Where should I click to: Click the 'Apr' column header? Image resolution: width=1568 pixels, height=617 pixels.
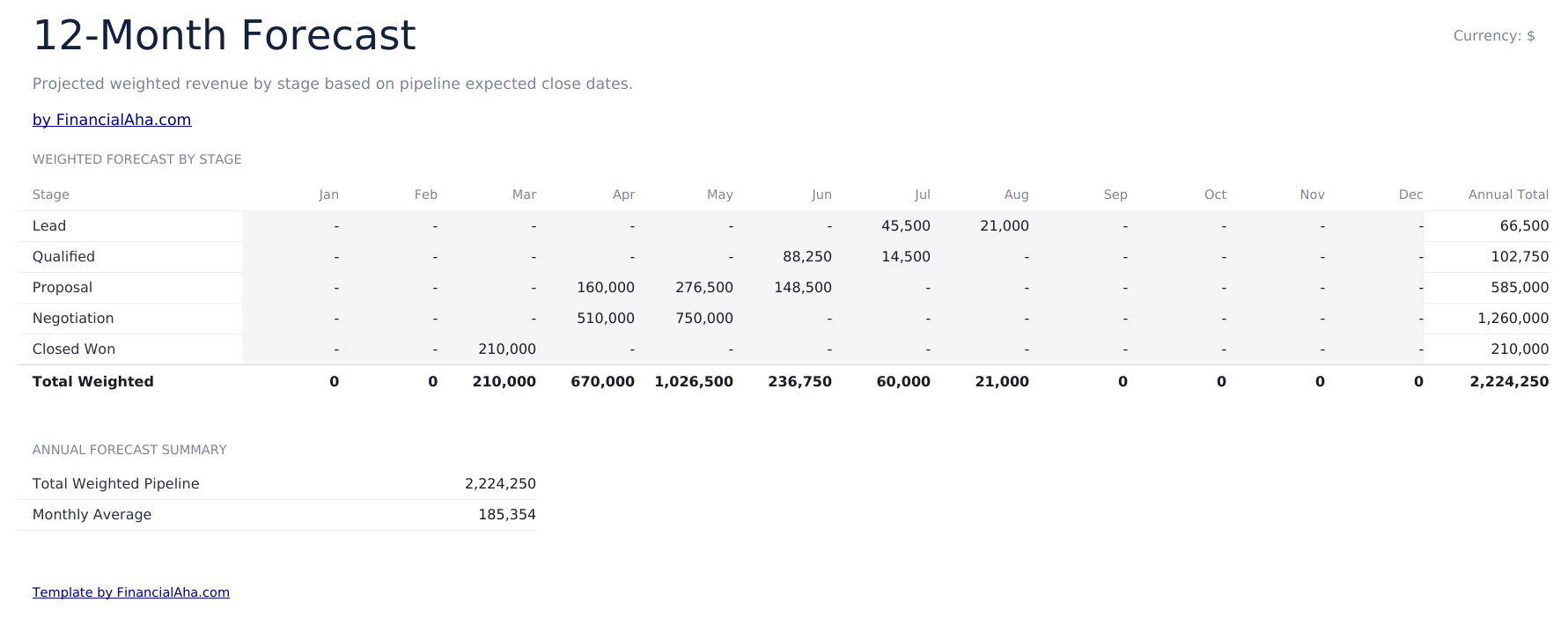(x=623, y=195)
